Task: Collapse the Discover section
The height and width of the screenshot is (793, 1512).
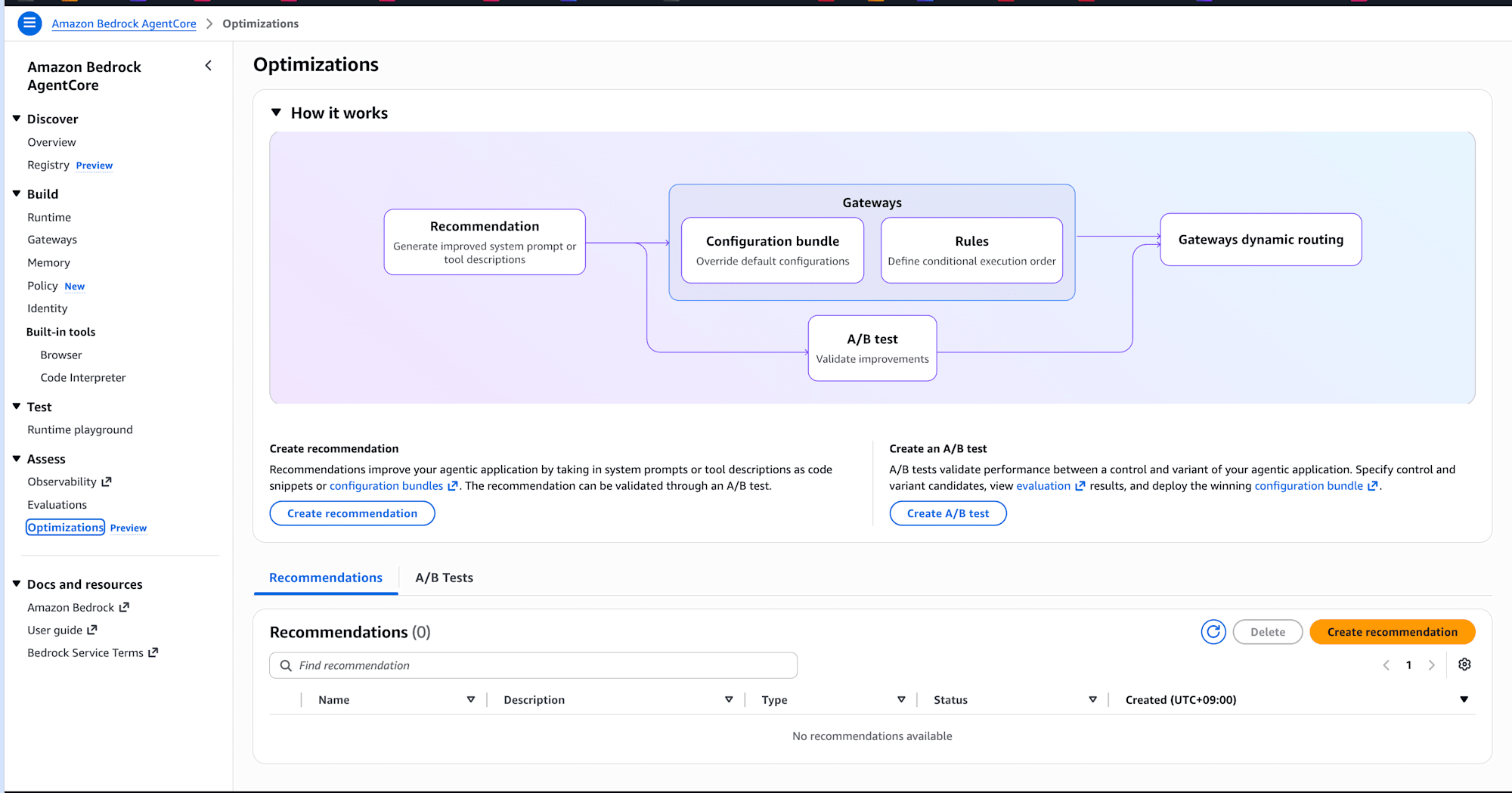Action: pos(17,119)
